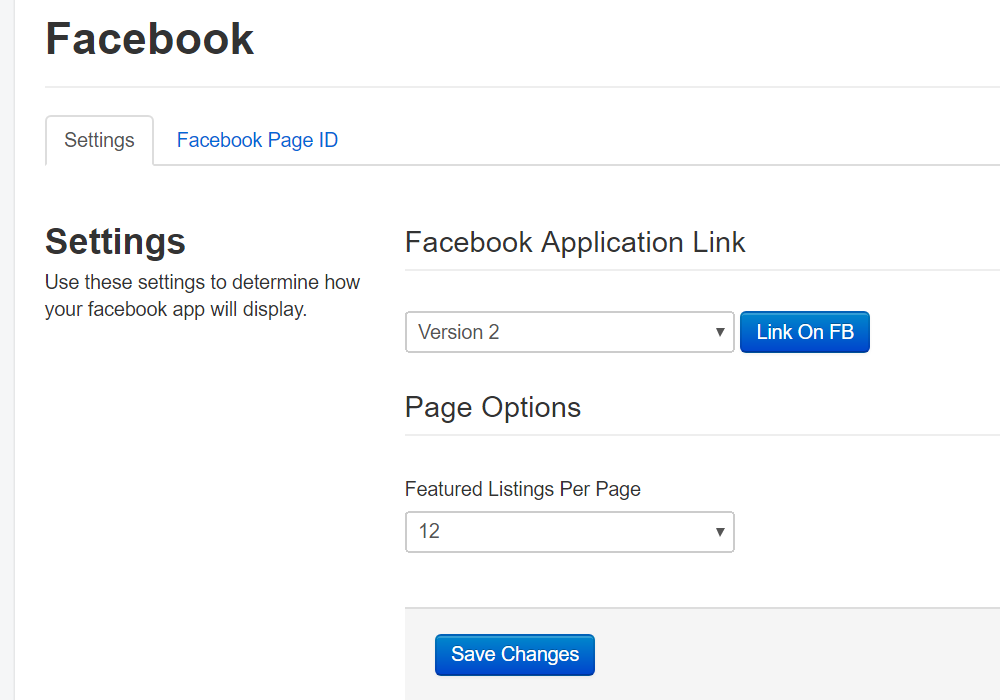Screen dimensions: 1000x700
Task: Open the Version 2 dropdown
Action: point(570,332)
